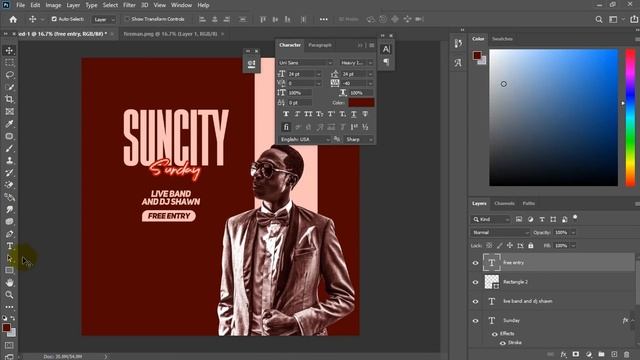Hide the live band and dj shawn layer
The width and height of the screenshot is (640, 360).
[x=476, y=301]
